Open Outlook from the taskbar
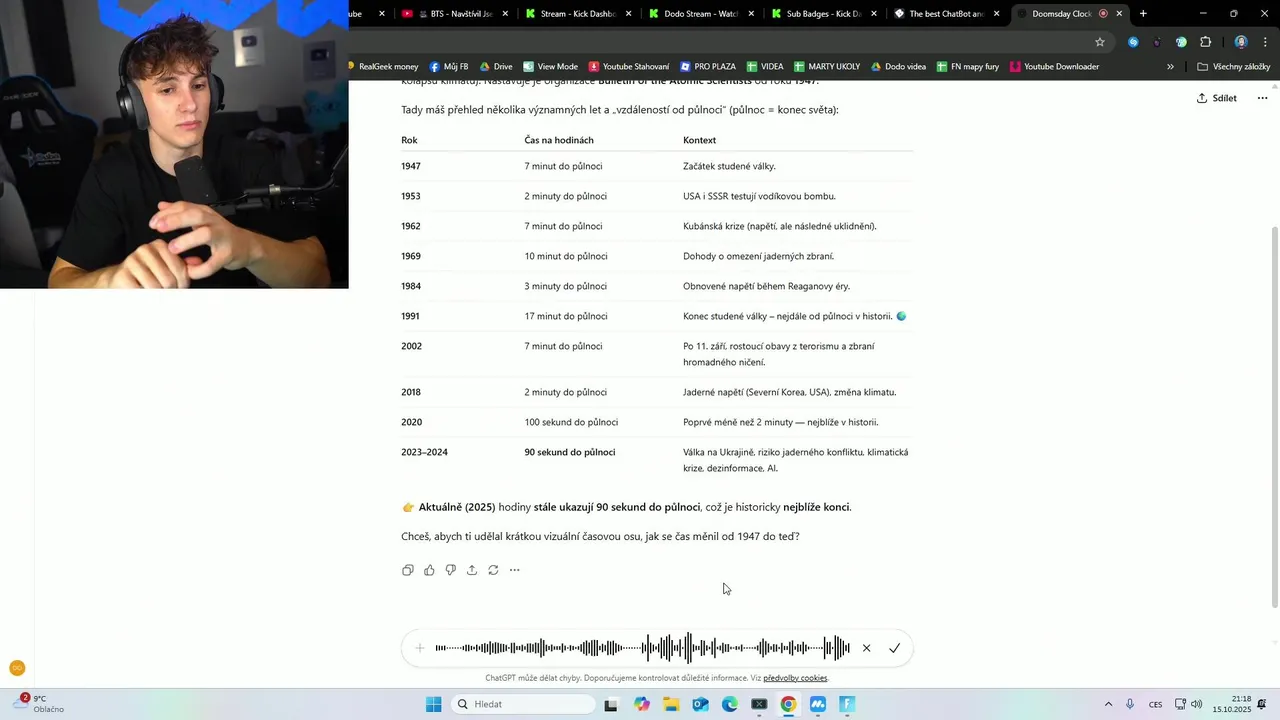Image resolution: width=1280 pixels, height=720 pixels. [700, 704]
